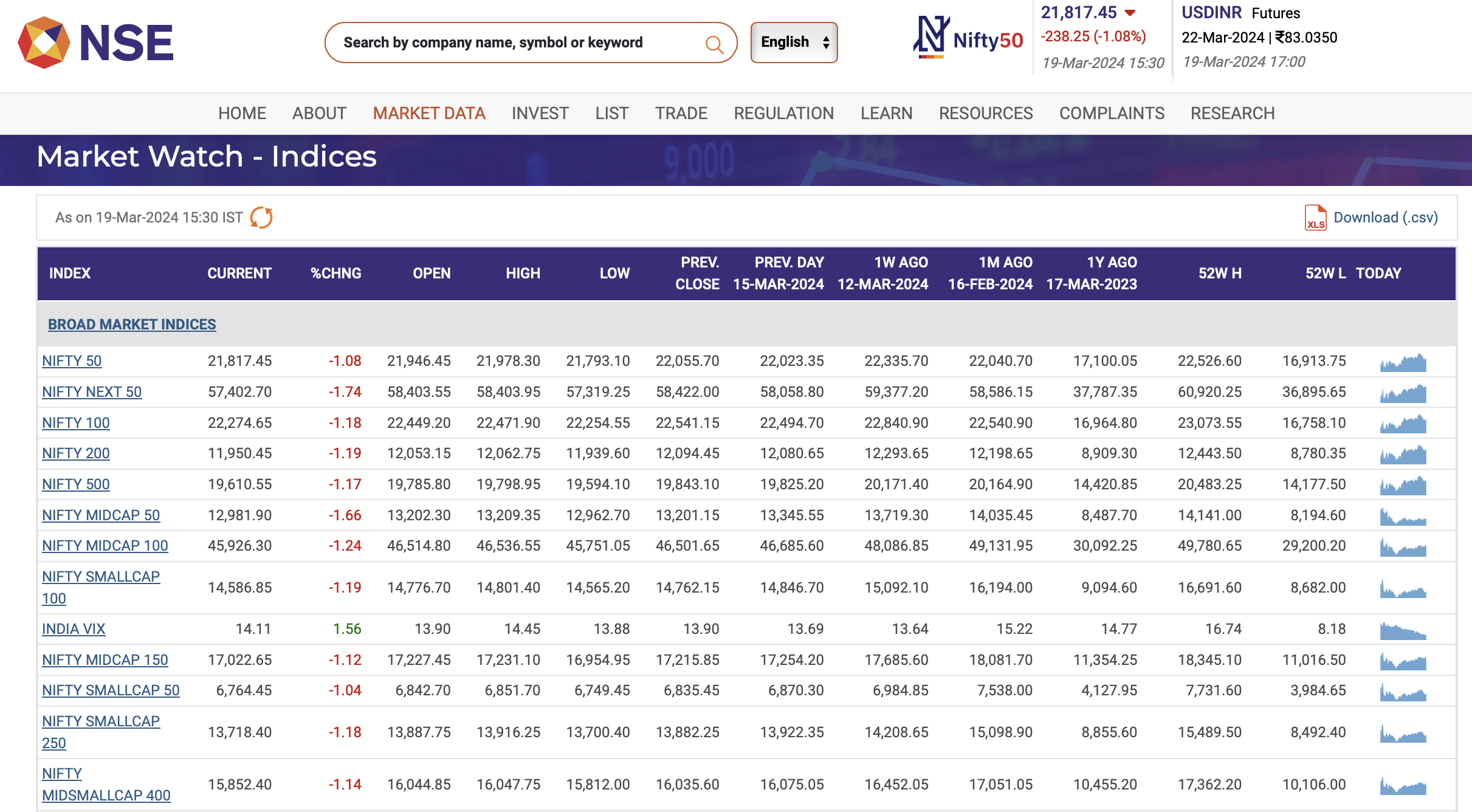Open the NIFTY 500 today sparkline chart

[1403, 485]
